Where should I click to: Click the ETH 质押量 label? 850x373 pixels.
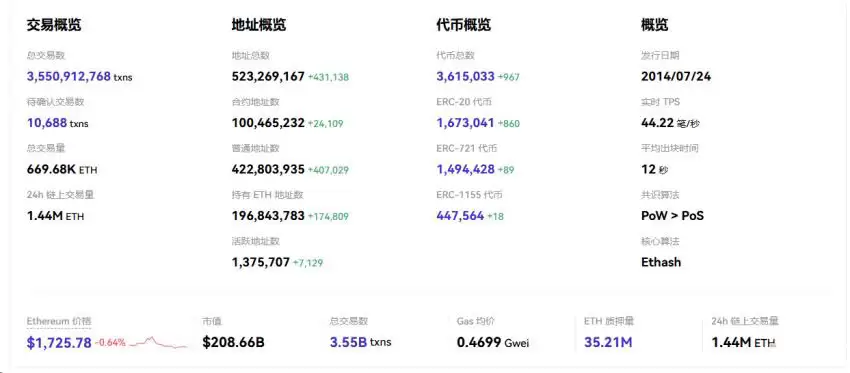click(609, 321)
